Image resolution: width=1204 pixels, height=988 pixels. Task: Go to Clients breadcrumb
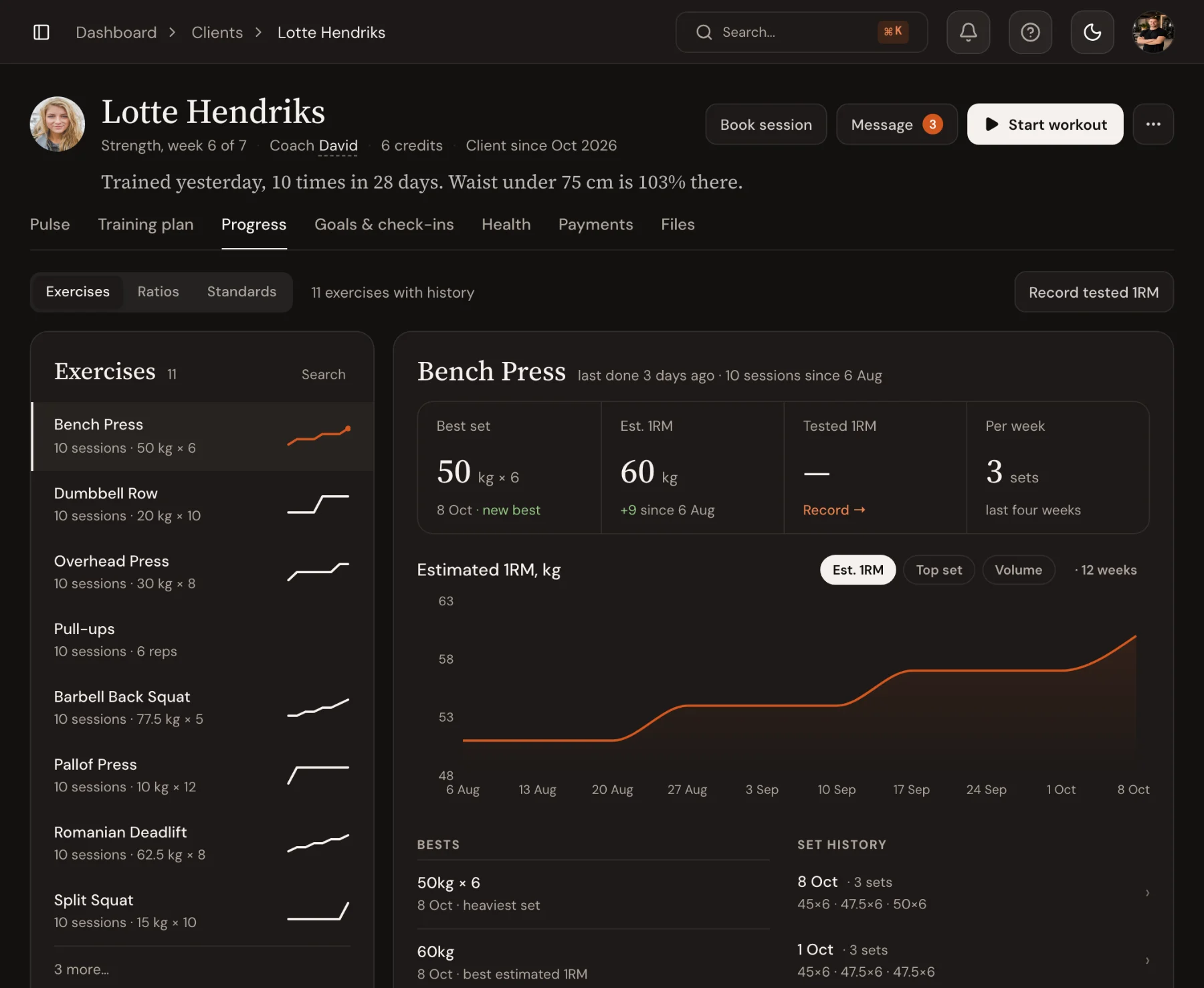point(217,32)
